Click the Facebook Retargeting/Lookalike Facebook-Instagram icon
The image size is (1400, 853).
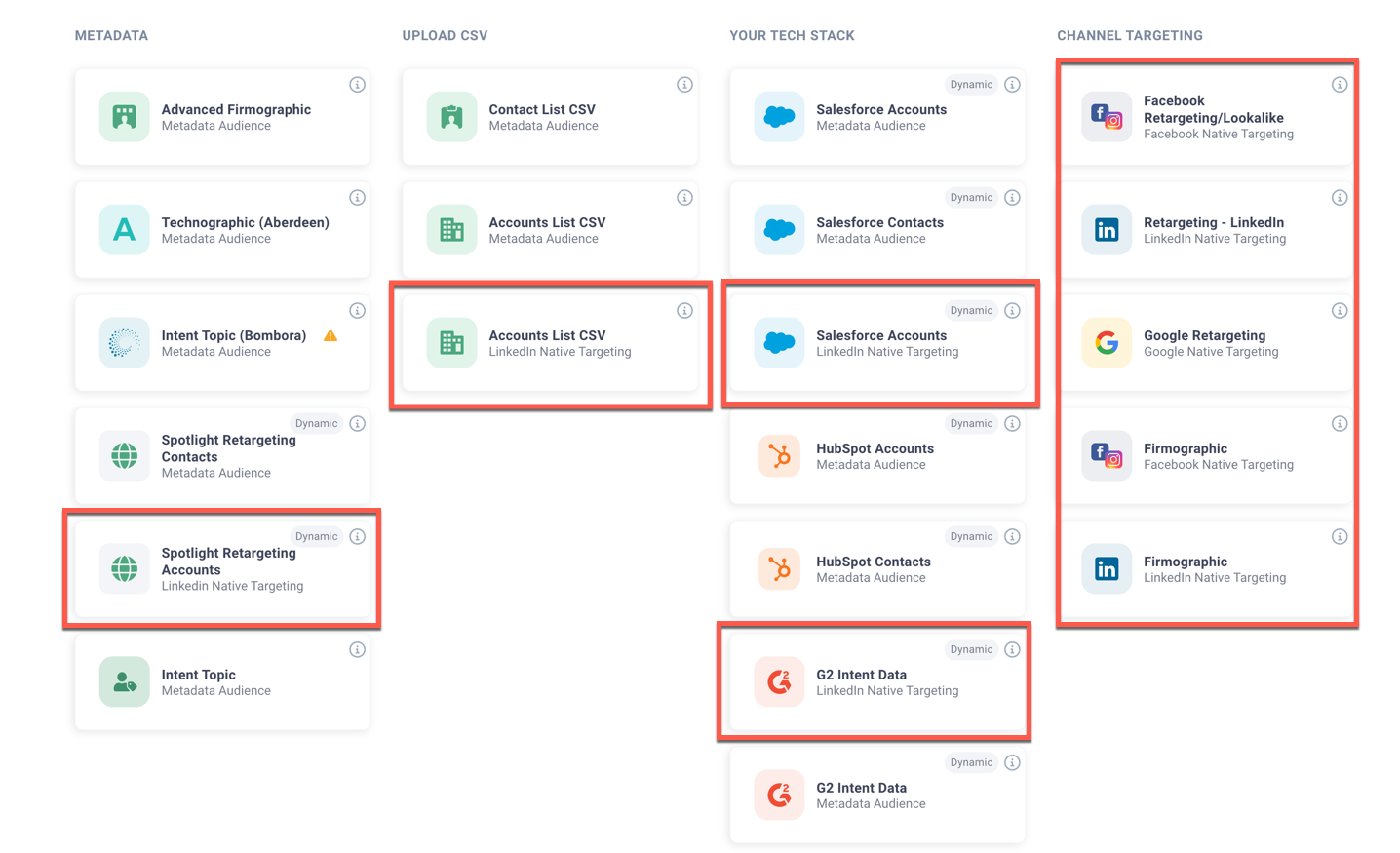pyautogui.click(x=1107, y=117)
